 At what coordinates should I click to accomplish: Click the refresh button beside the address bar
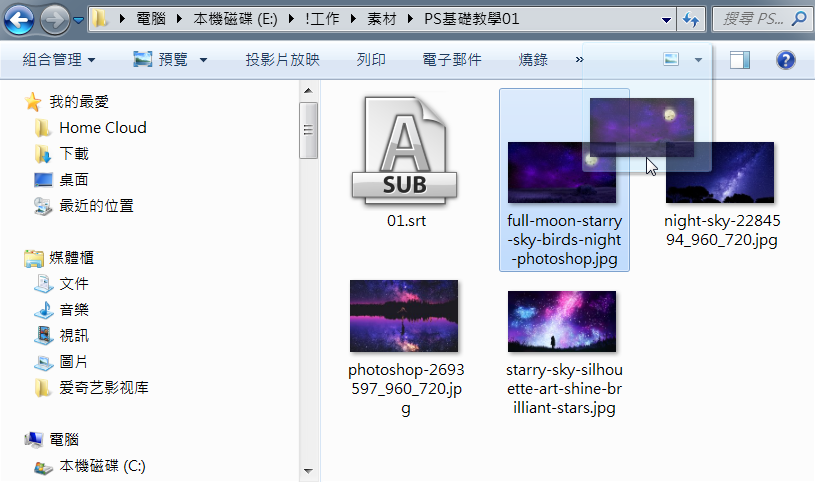(x=691, y=20)
